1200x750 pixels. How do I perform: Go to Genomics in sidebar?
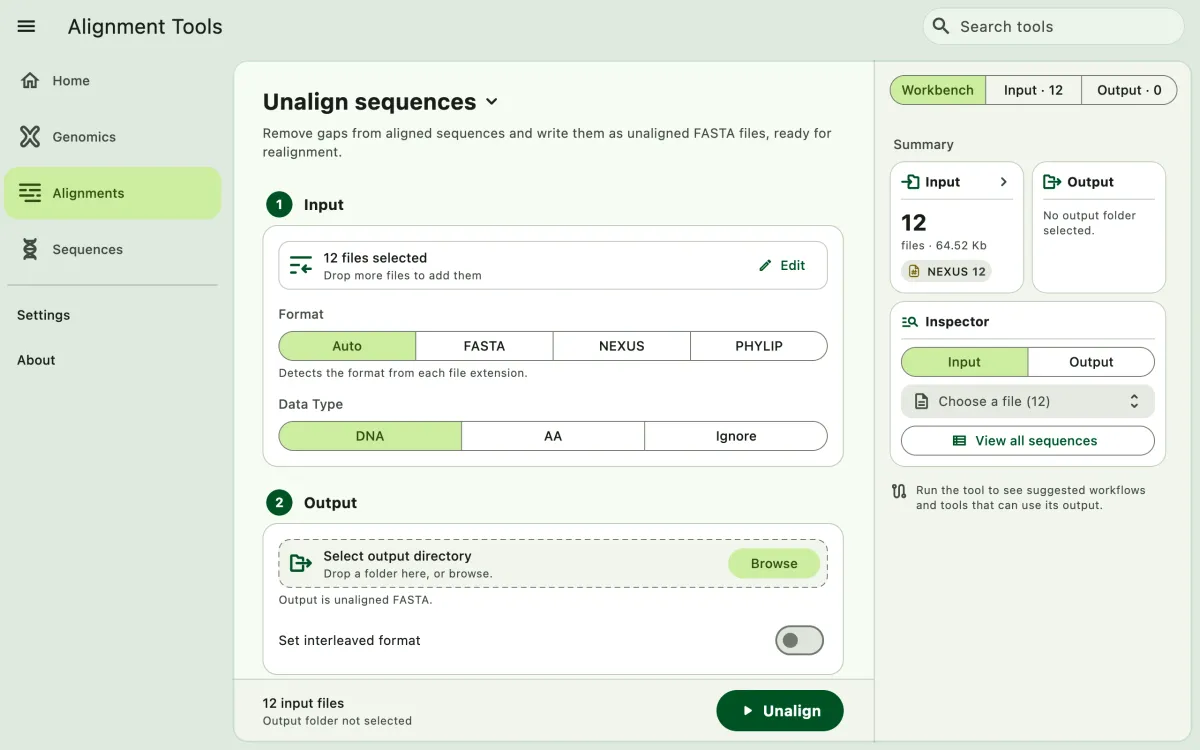(x=112, y=137)
